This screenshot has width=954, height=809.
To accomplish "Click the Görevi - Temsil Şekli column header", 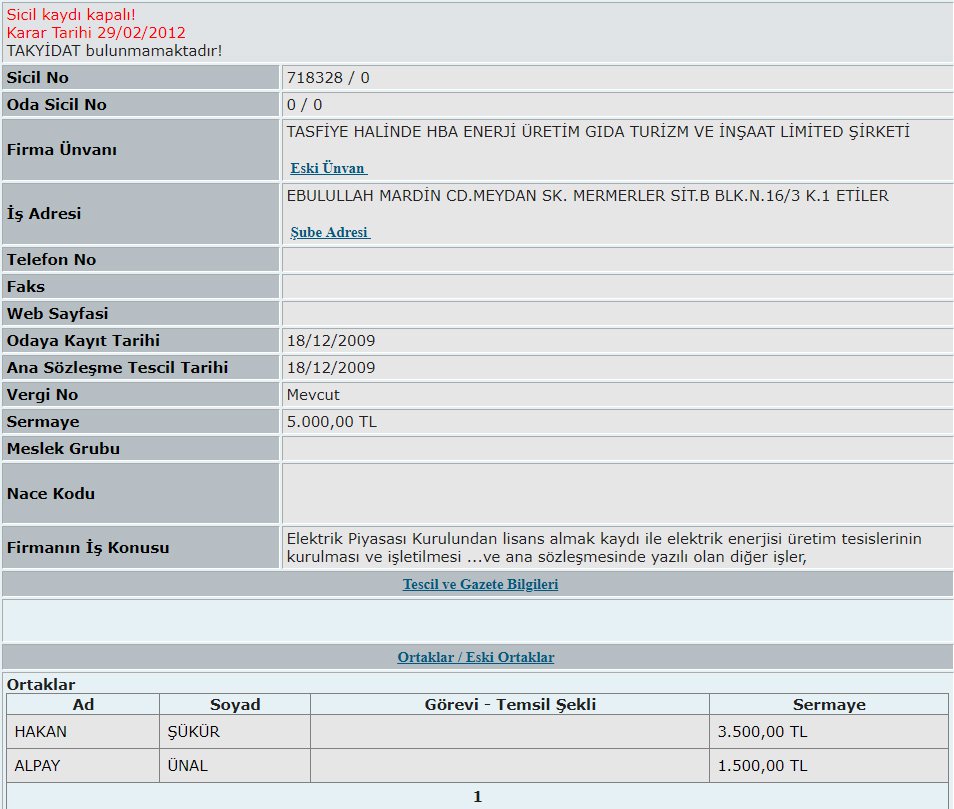I will coord(510,704).
